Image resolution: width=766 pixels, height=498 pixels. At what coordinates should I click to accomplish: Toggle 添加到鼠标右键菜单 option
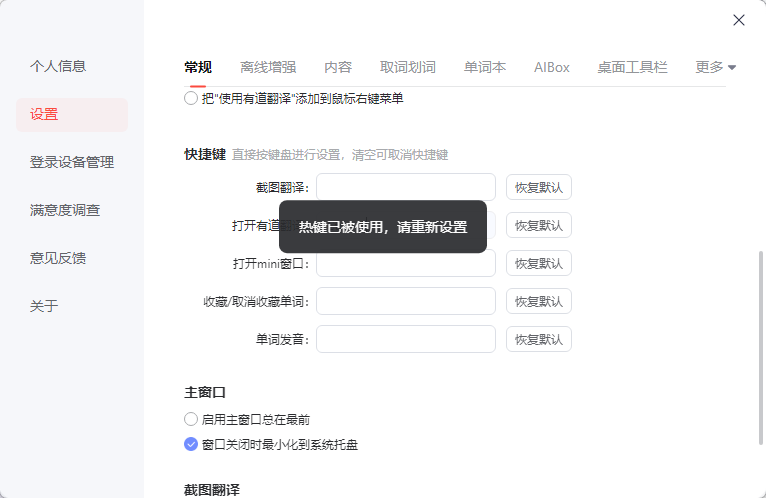tap(191, 99)
